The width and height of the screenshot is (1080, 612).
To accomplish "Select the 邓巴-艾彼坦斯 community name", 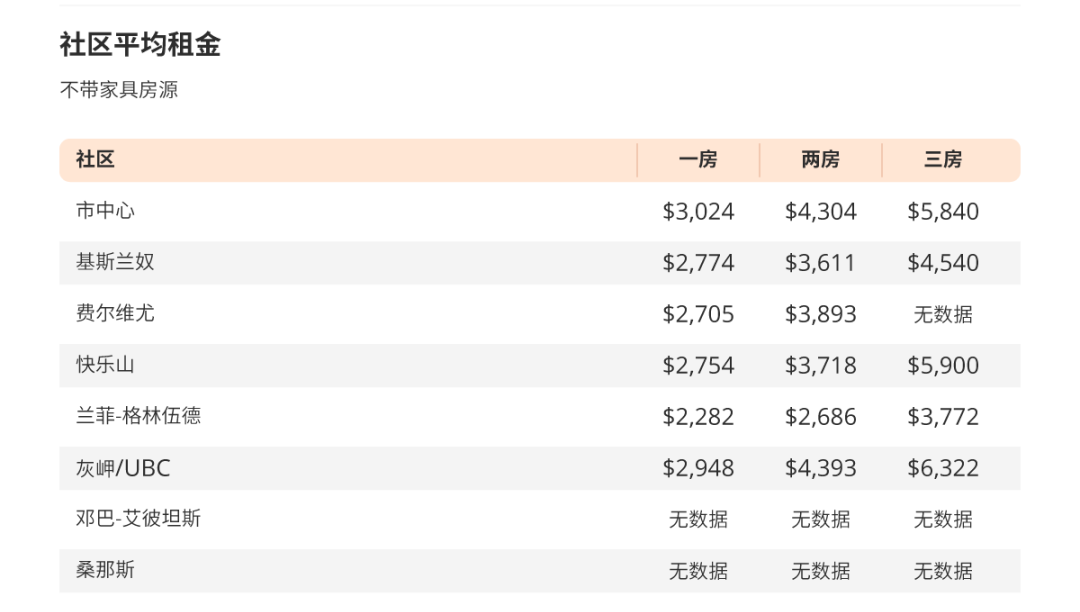I will coord(138,518).
